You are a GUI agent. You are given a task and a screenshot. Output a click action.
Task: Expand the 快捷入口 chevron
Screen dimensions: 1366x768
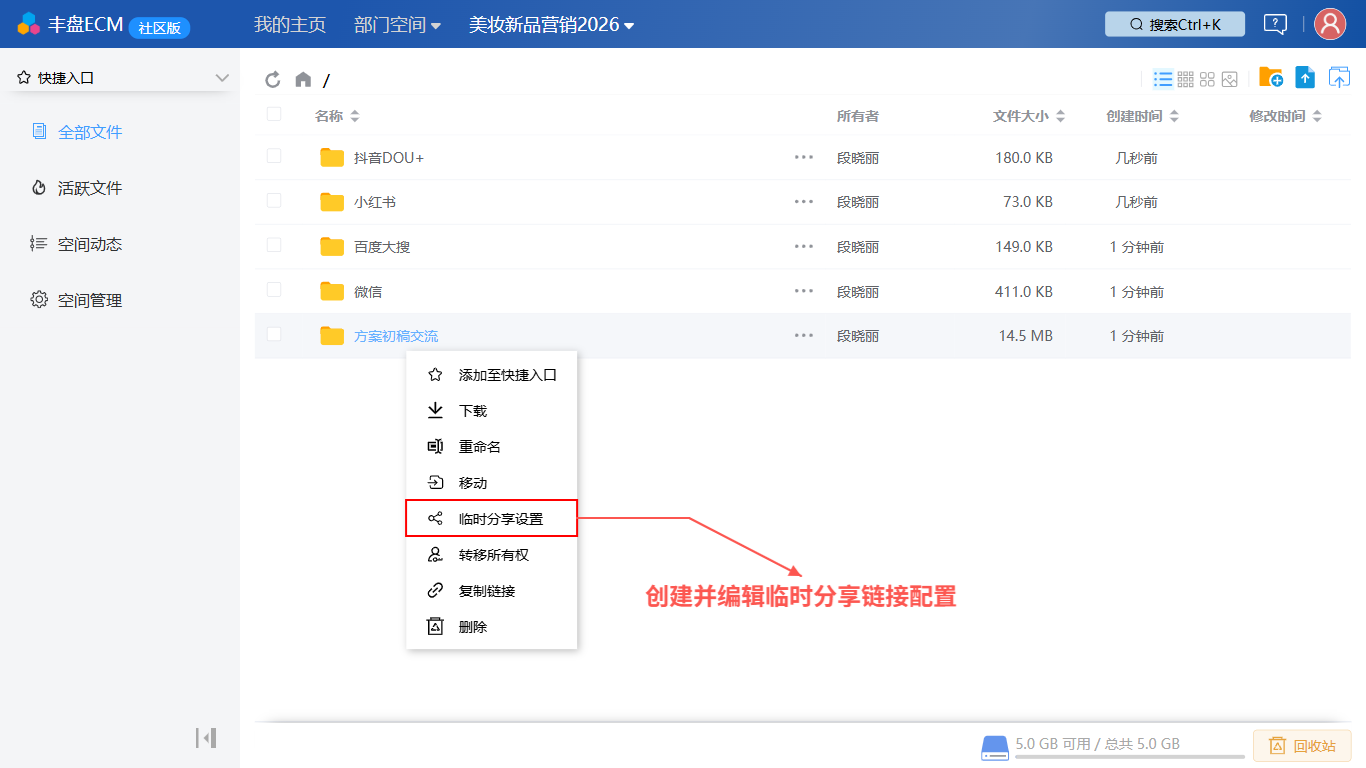tap(222, 78)
